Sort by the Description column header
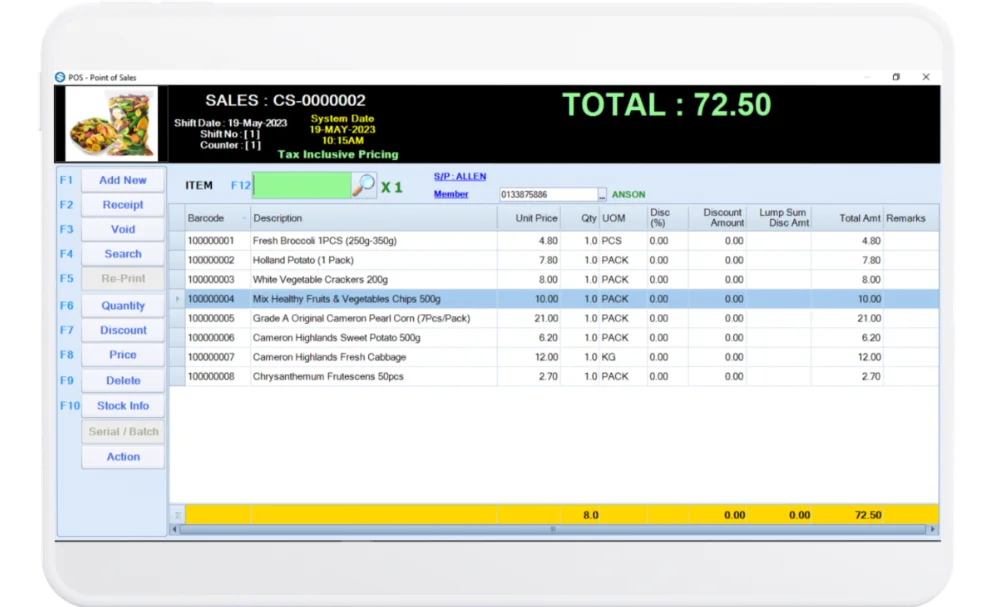 [373, 218]
